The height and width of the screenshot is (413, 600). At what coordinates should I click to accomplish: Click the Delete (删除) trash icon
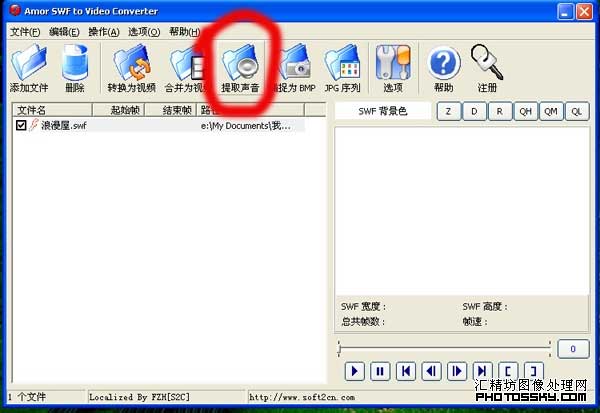(75, 68)
